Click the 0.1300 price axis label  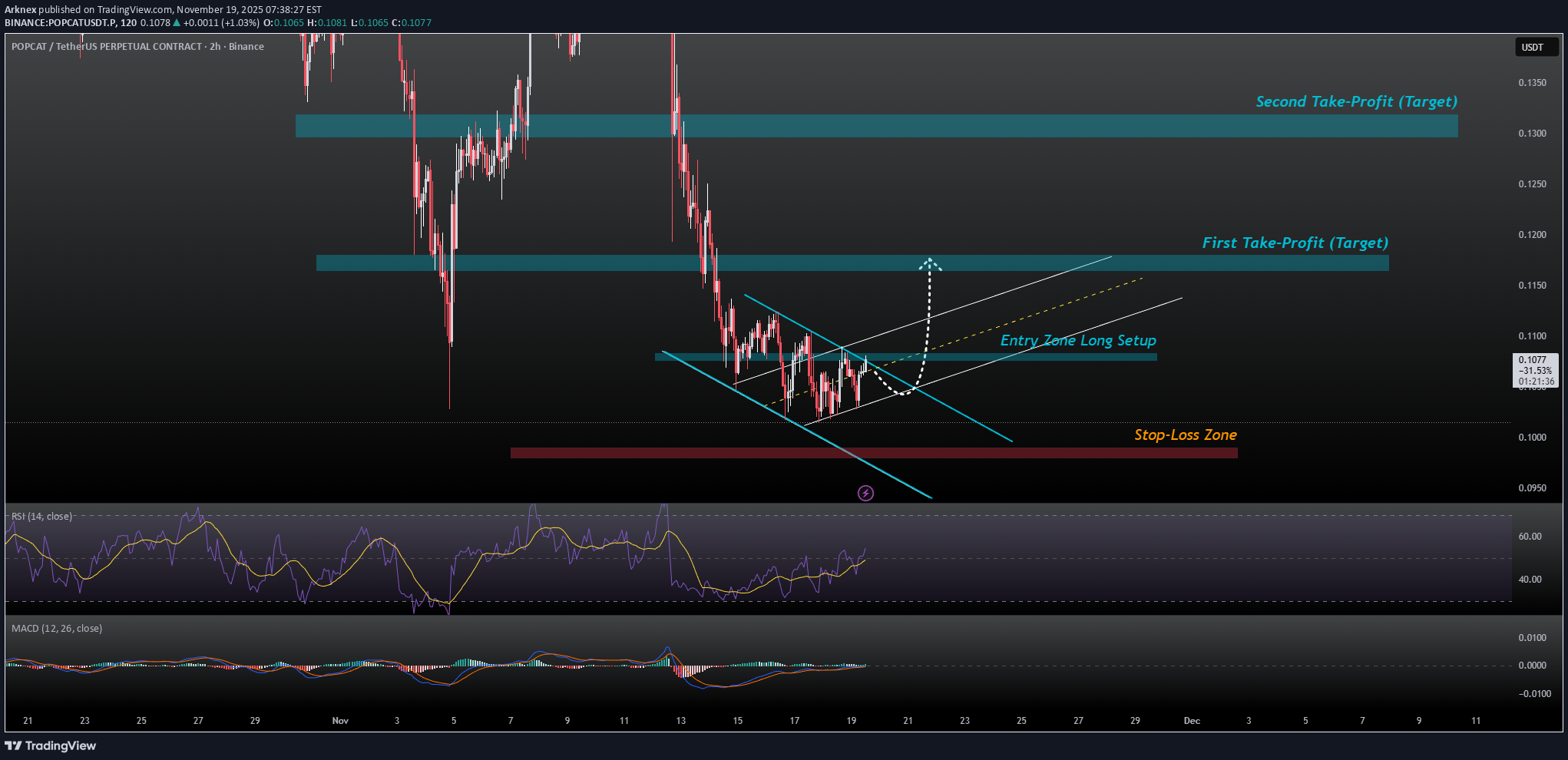click(1532, 134)
